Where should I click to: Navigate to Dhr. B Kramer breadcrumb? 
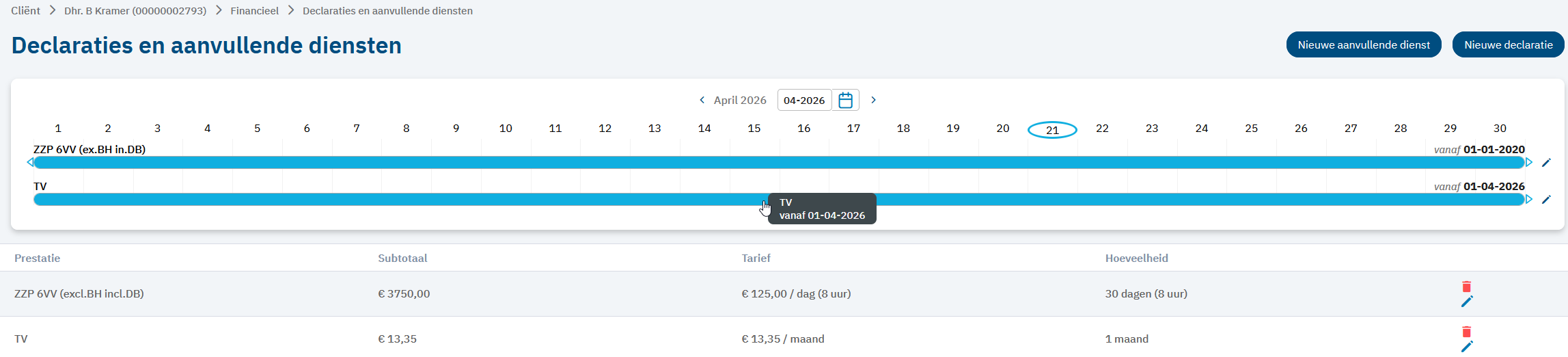click(x=135, y=11)
